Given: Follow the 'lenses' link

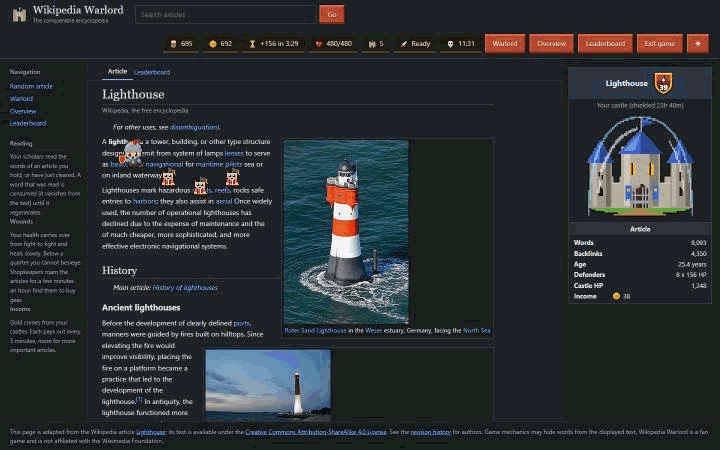Looking at the screenshot, I should (234, 153).
